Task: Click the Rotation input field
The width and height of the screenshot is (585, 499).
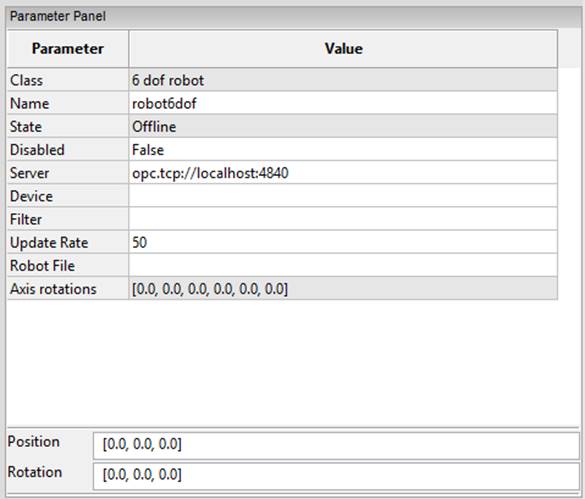Action: [x=336, y=476]
